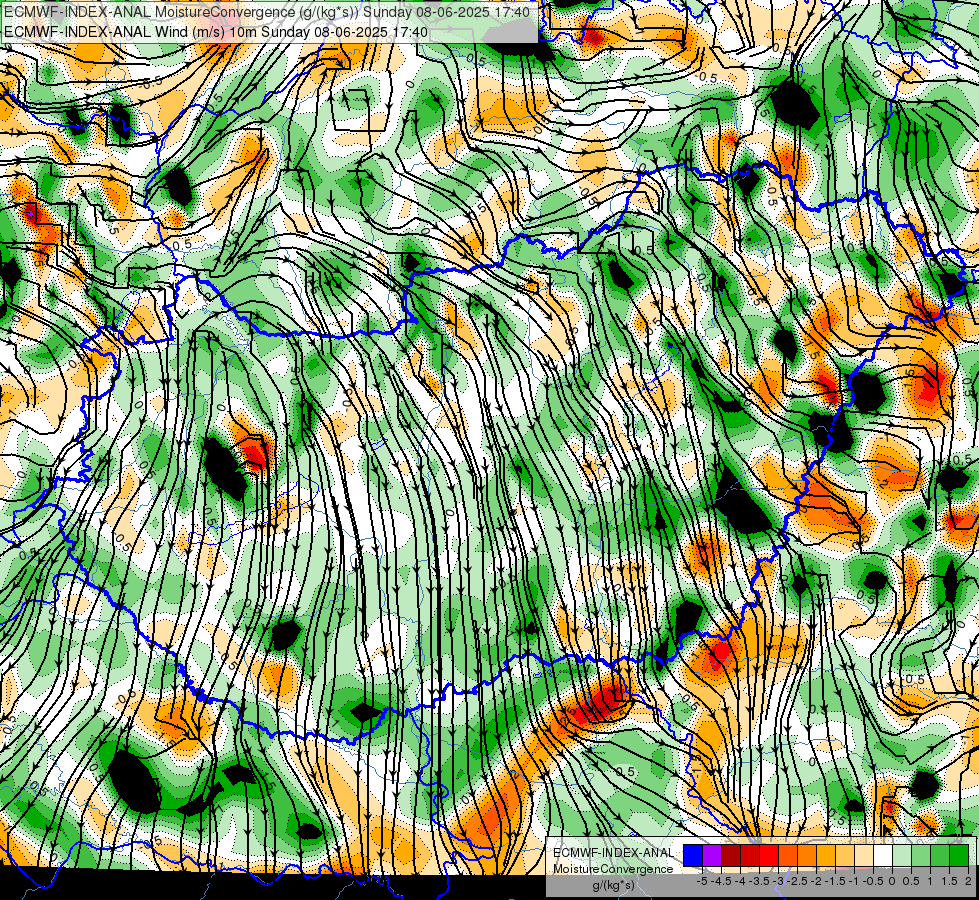
Task: Select the purple swatch in the legend
Action: 712,855
